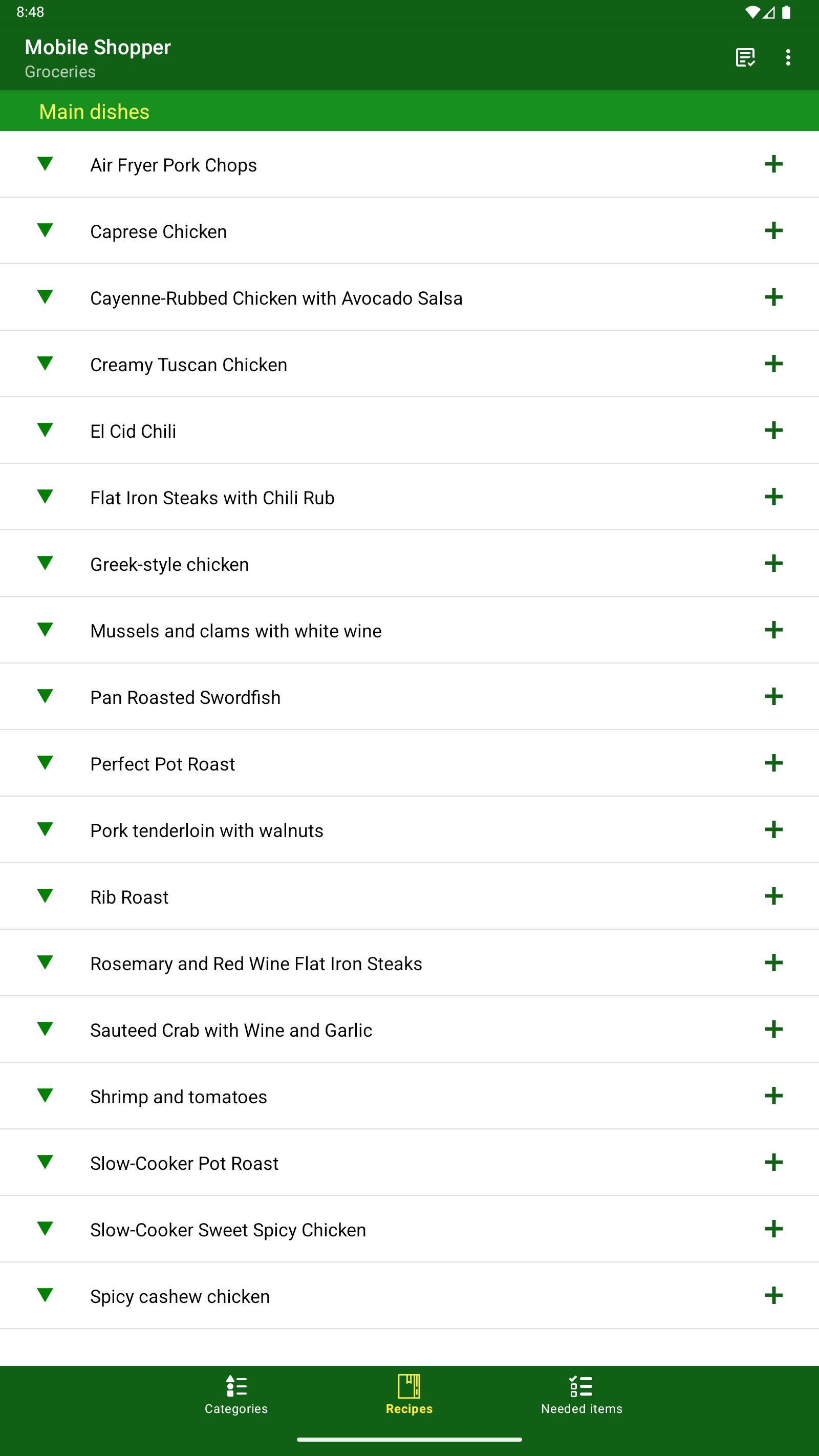The width and height of the screenshot is (819, 1456).
Task: Expand the Creamy Tuscan Chicken recipe arrow
Action: click(x=45, y=363)
